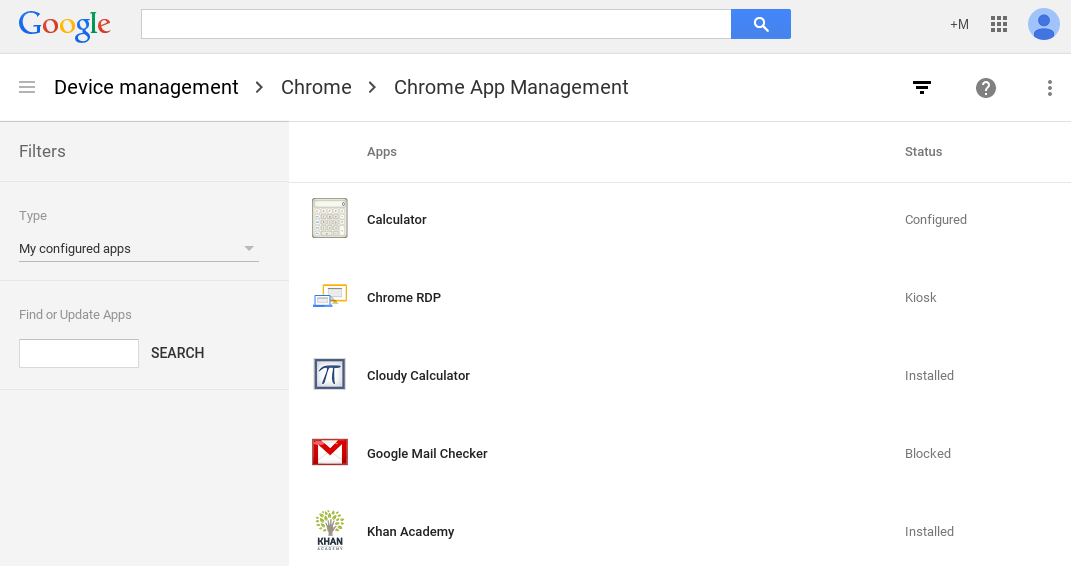
Task: Focus the Google search box
Action: pos(436,24)
